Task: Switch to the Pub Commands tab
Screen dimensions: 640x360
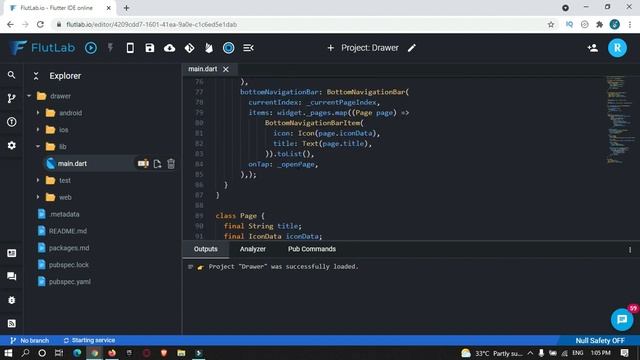Action: click(312, 249)
